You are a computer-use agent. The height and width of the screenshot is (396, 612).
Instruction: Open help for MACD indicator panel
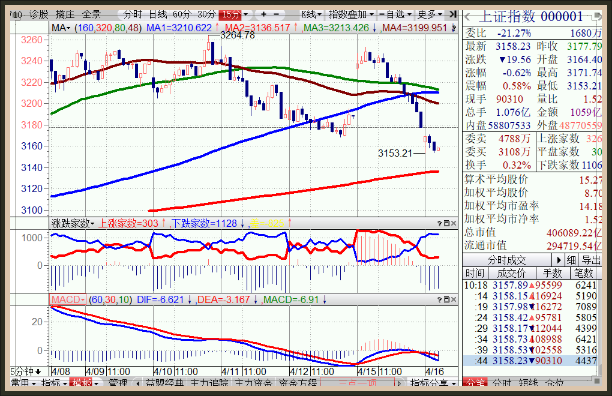tap(439, 300)
